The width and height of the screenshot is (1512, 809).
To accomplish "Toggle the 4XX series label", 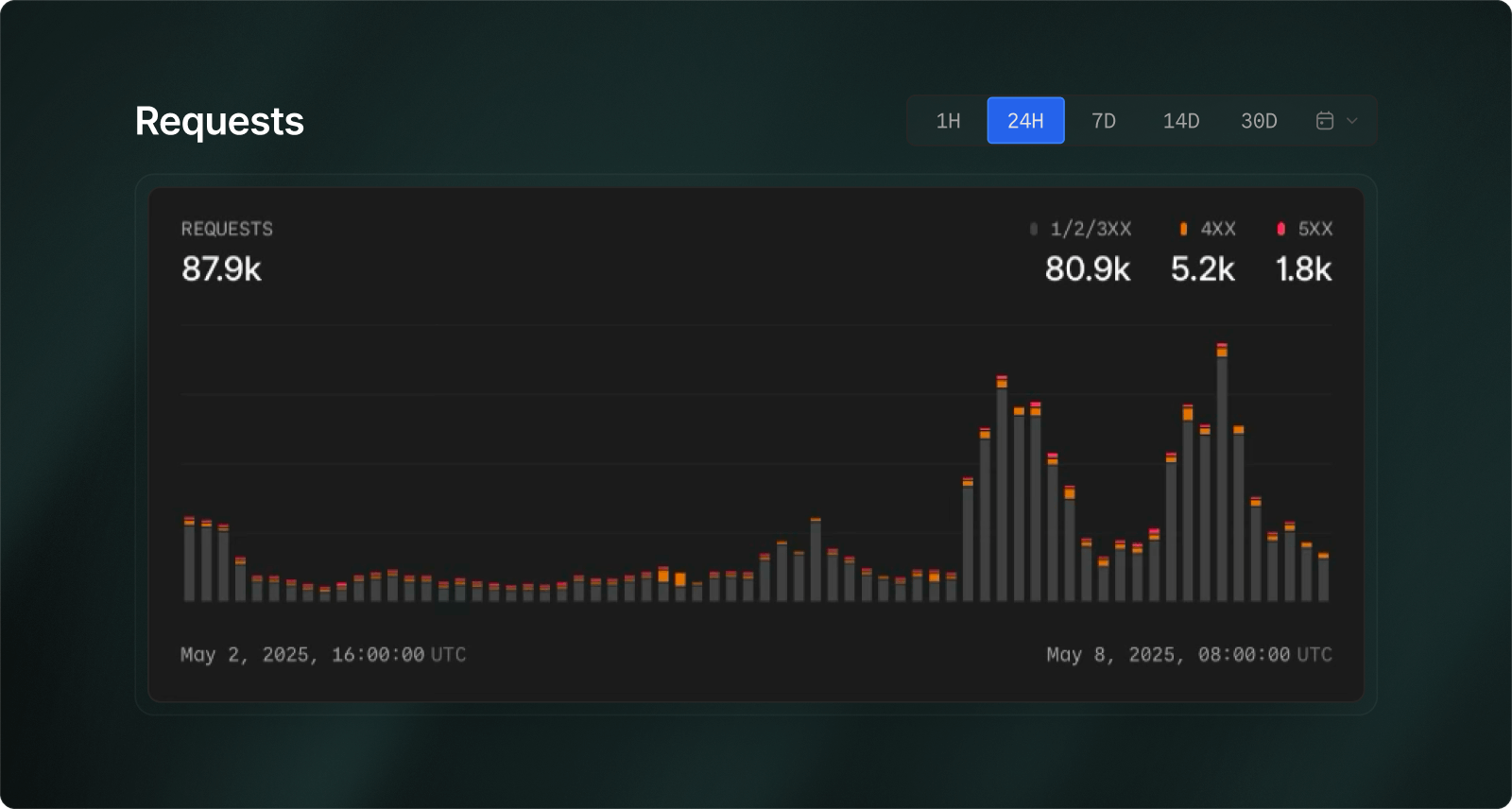I will click(x=1218, y=229).
